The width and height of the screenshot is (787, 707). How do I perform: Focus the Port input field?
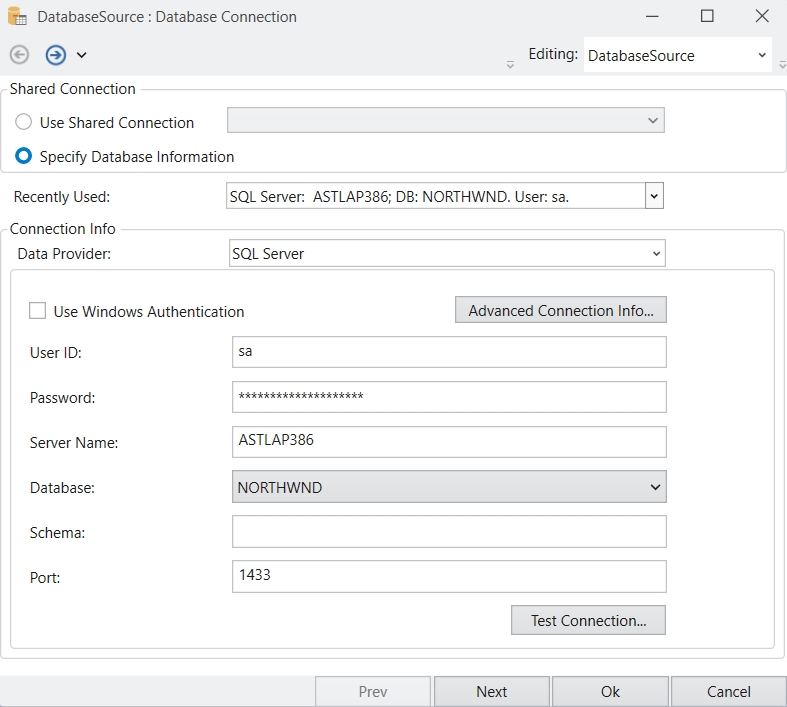pyautogui.click(x=448, y=576)
